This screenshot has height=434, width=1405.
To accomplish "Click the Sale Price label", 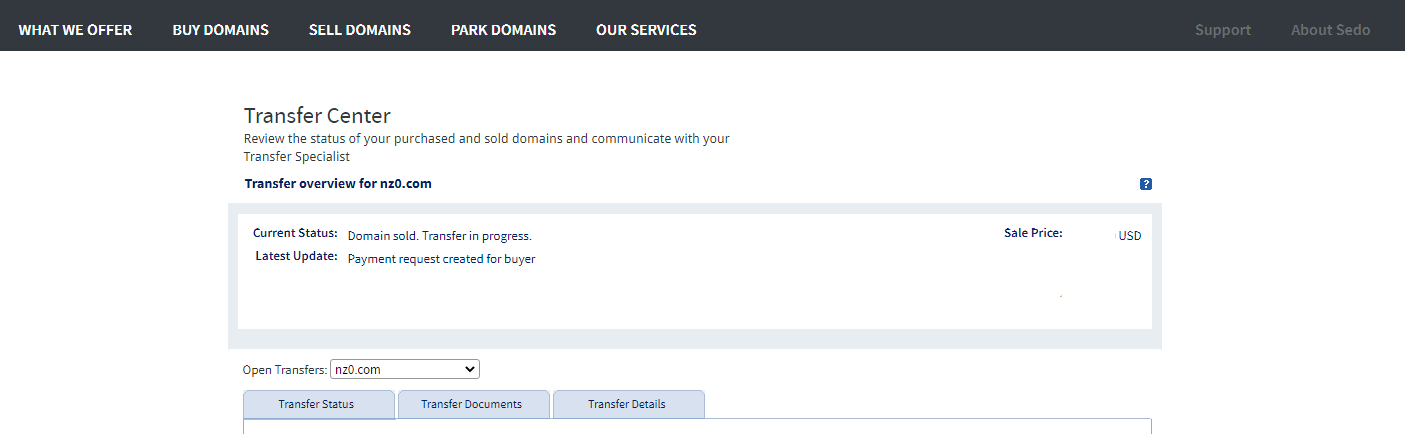I will (x=1033, y=233).
